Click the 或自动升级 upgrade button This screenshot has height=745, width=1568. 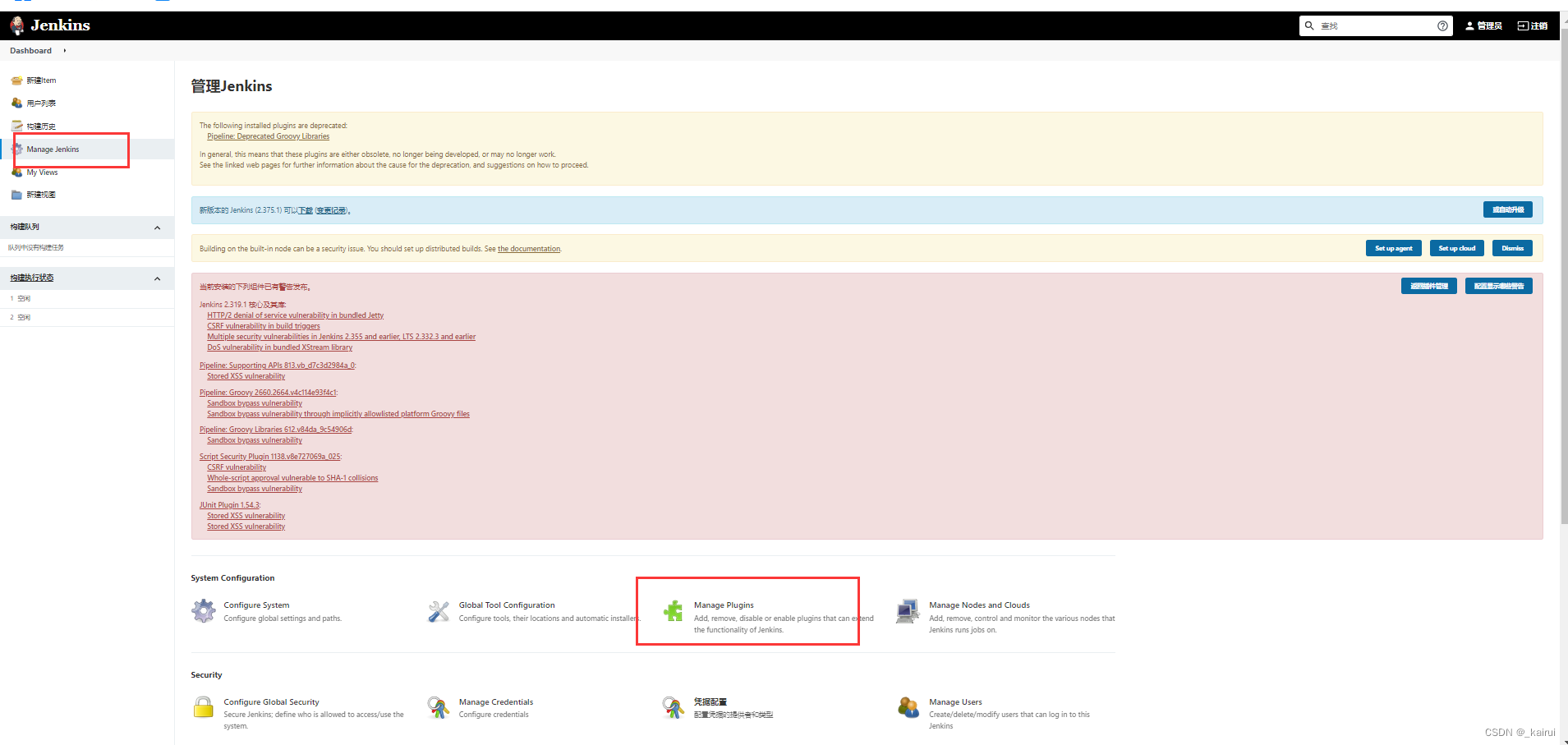tap(1507, 209)
